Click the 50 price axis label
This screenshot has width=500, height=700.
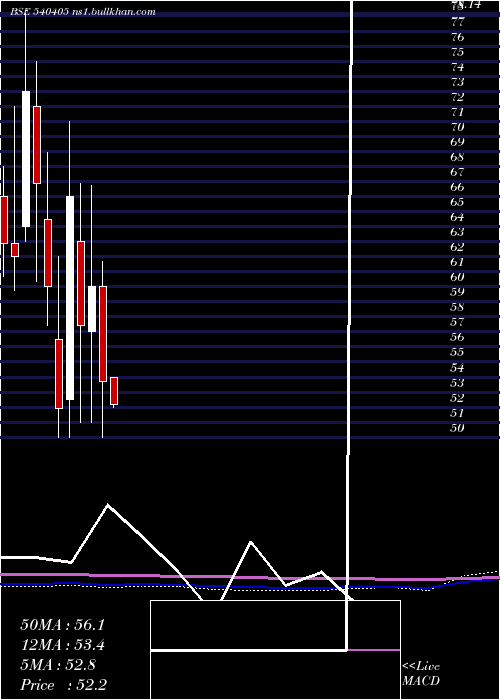458,428
